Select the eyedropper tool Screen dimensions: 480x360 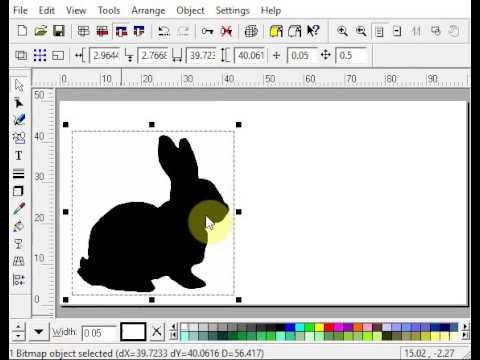19,209
